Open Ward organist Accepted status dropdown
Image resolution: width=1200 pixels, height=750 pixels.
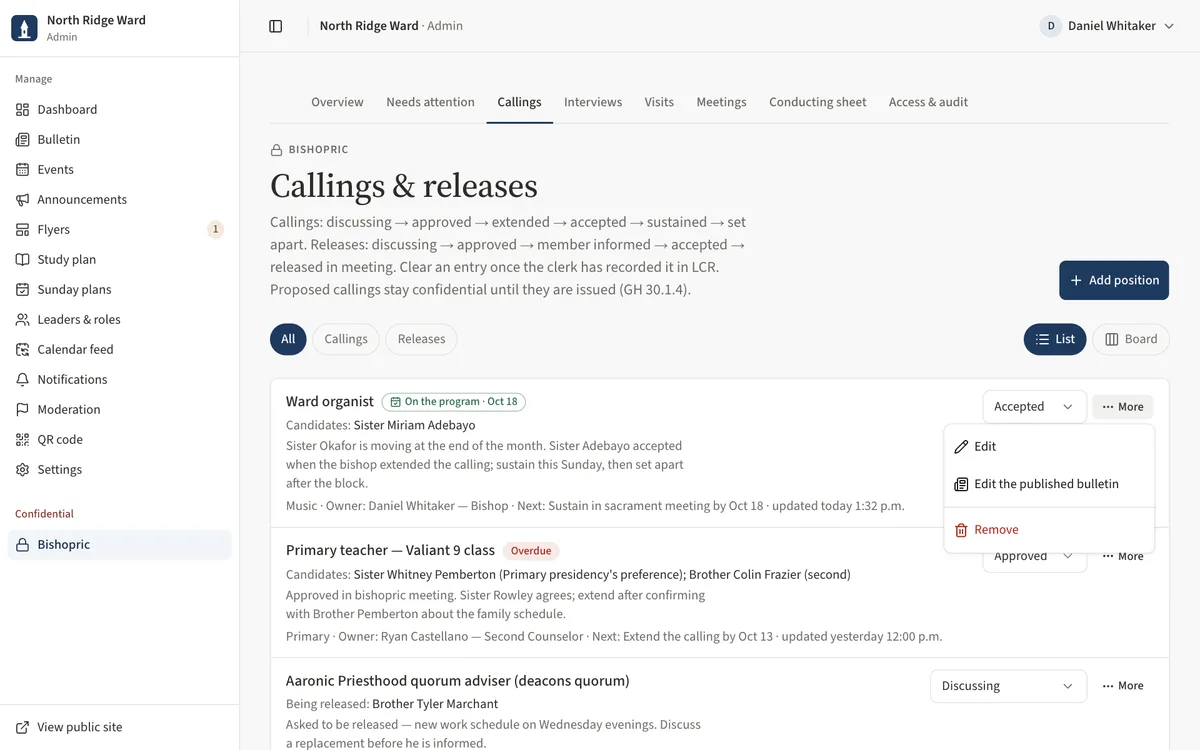point(1034,407)
